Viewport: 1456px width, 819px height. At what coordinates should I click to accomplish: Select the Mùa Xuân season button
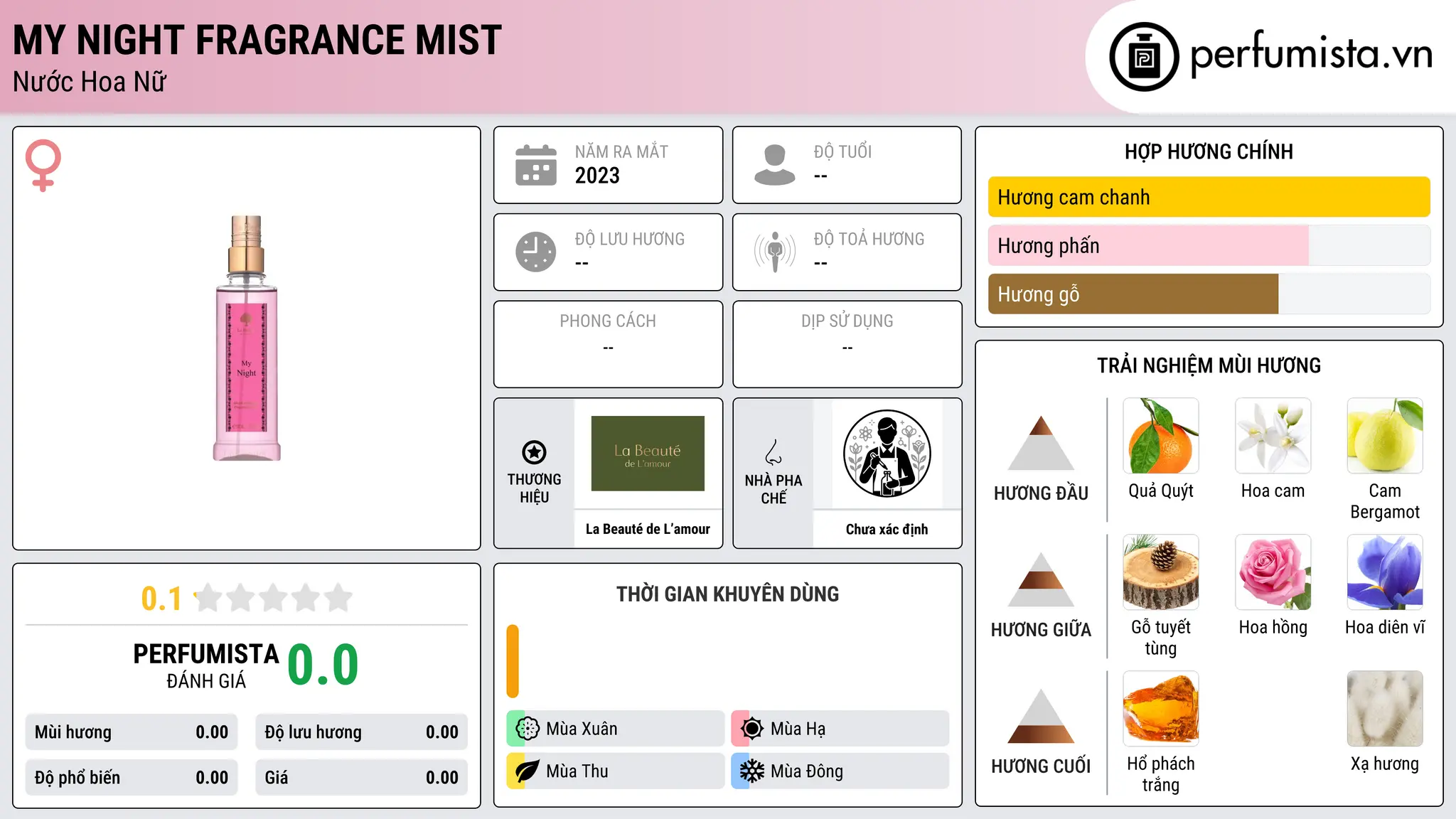(x=615, y=729)
